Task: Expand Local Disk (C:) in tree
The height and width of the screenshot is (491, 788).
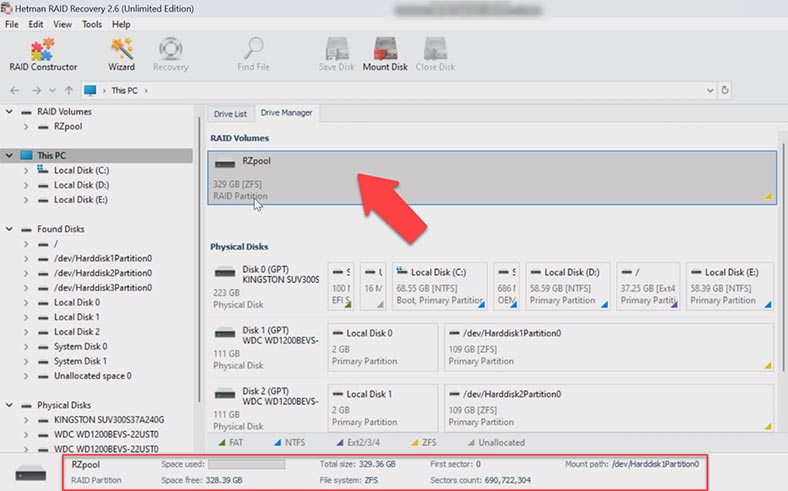Action: pyautogui.click(x=26, y=170)
